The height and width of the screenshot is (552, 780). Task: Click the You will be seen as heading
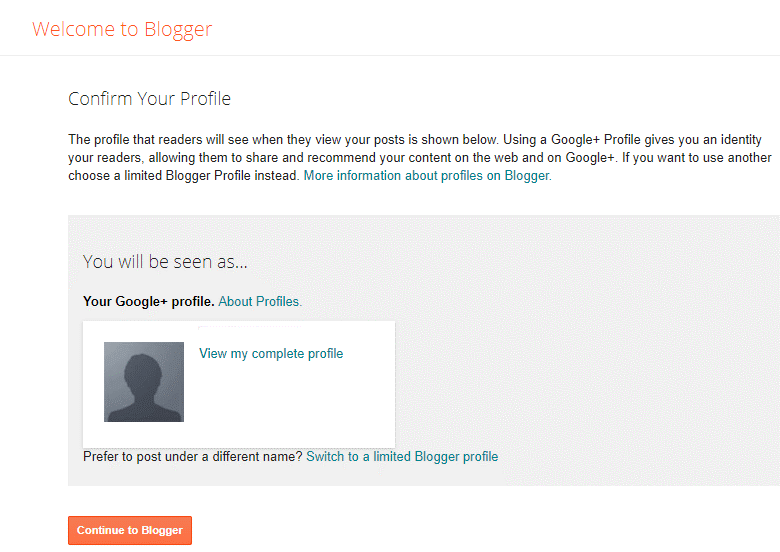click(165, 262)
